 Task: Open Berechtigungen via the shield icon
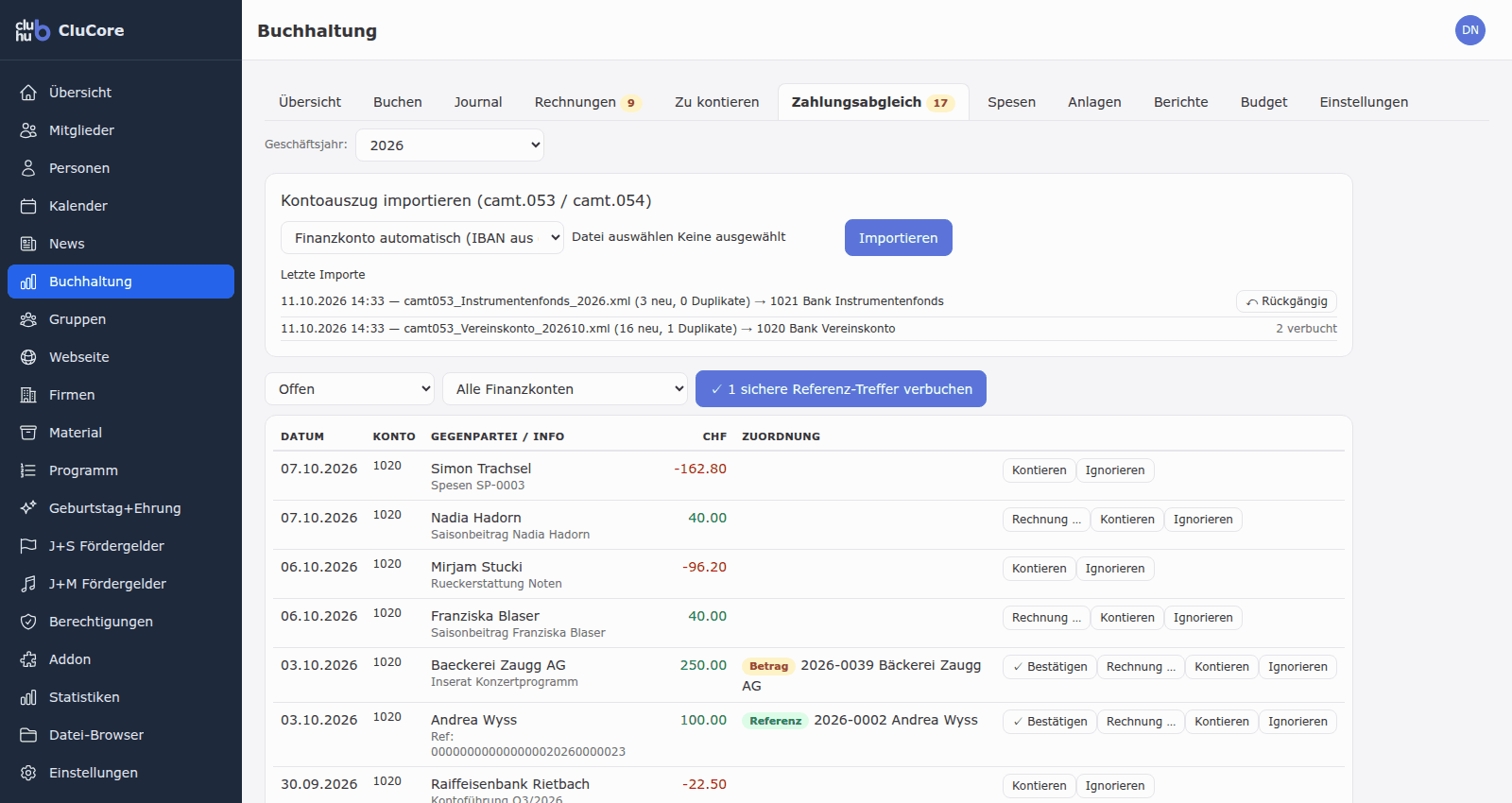tap(28, 622)
